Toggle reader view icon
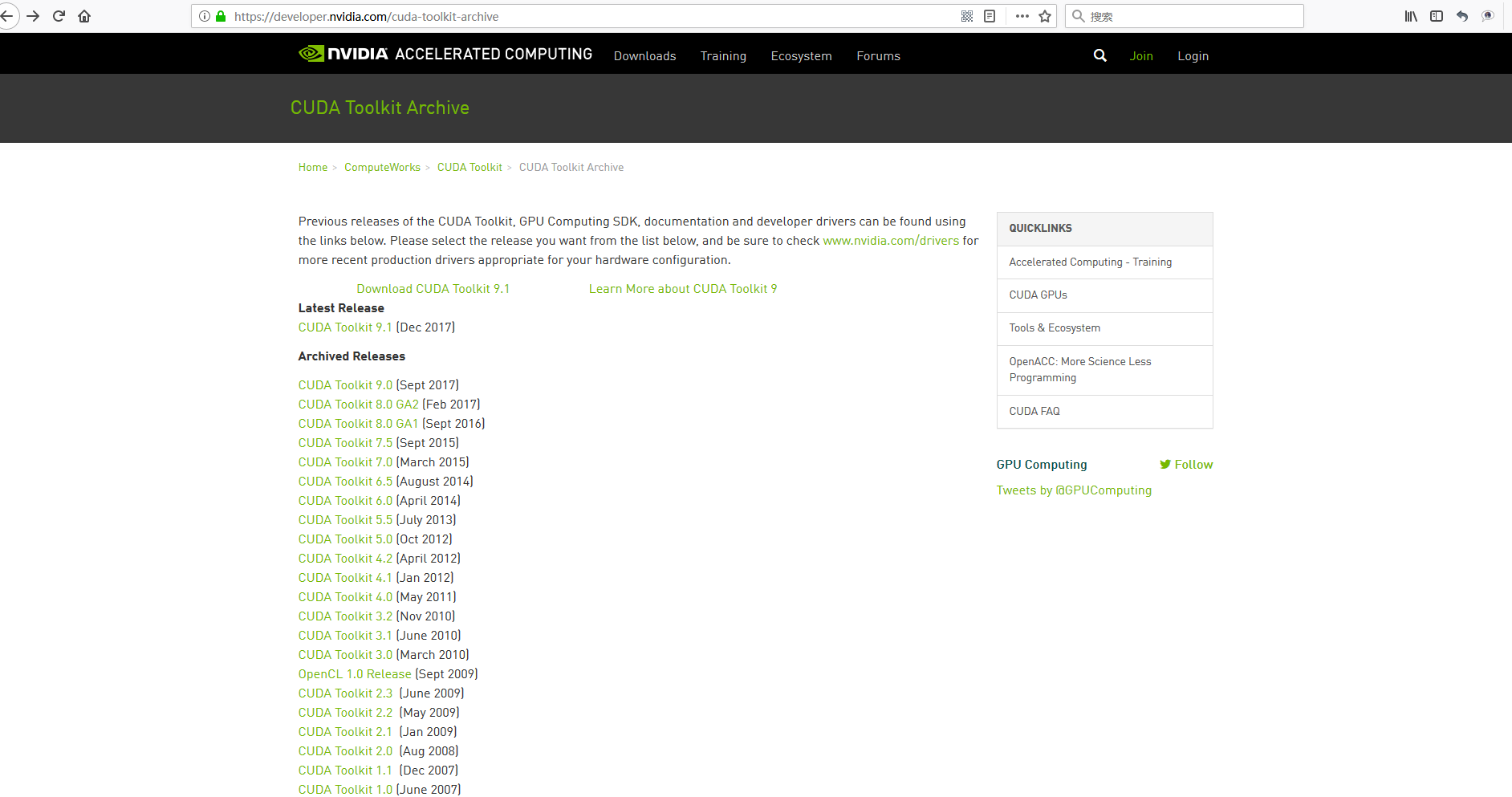This screenshot has height=797, width=1512. tap(990, 16)
